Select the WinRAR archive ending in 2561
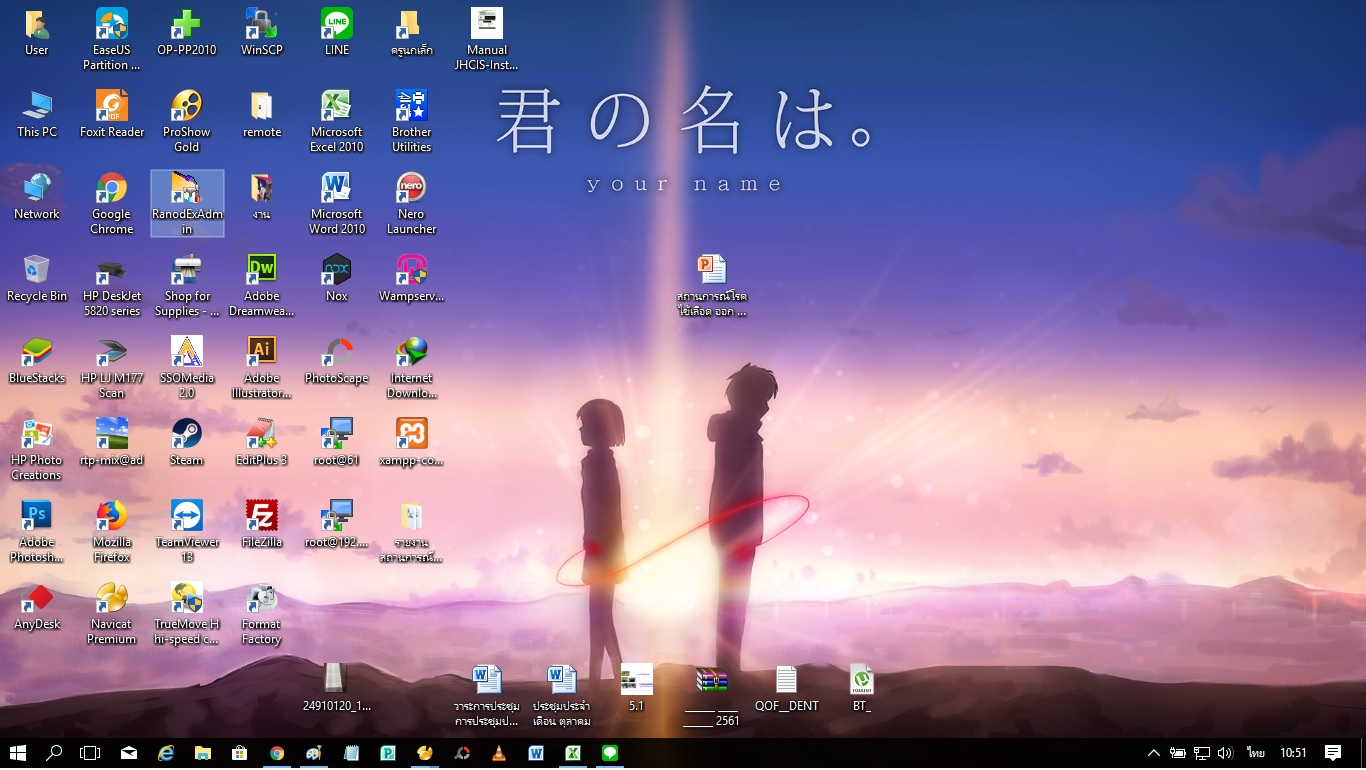1366x770 pixels. (x=711, y=695)
